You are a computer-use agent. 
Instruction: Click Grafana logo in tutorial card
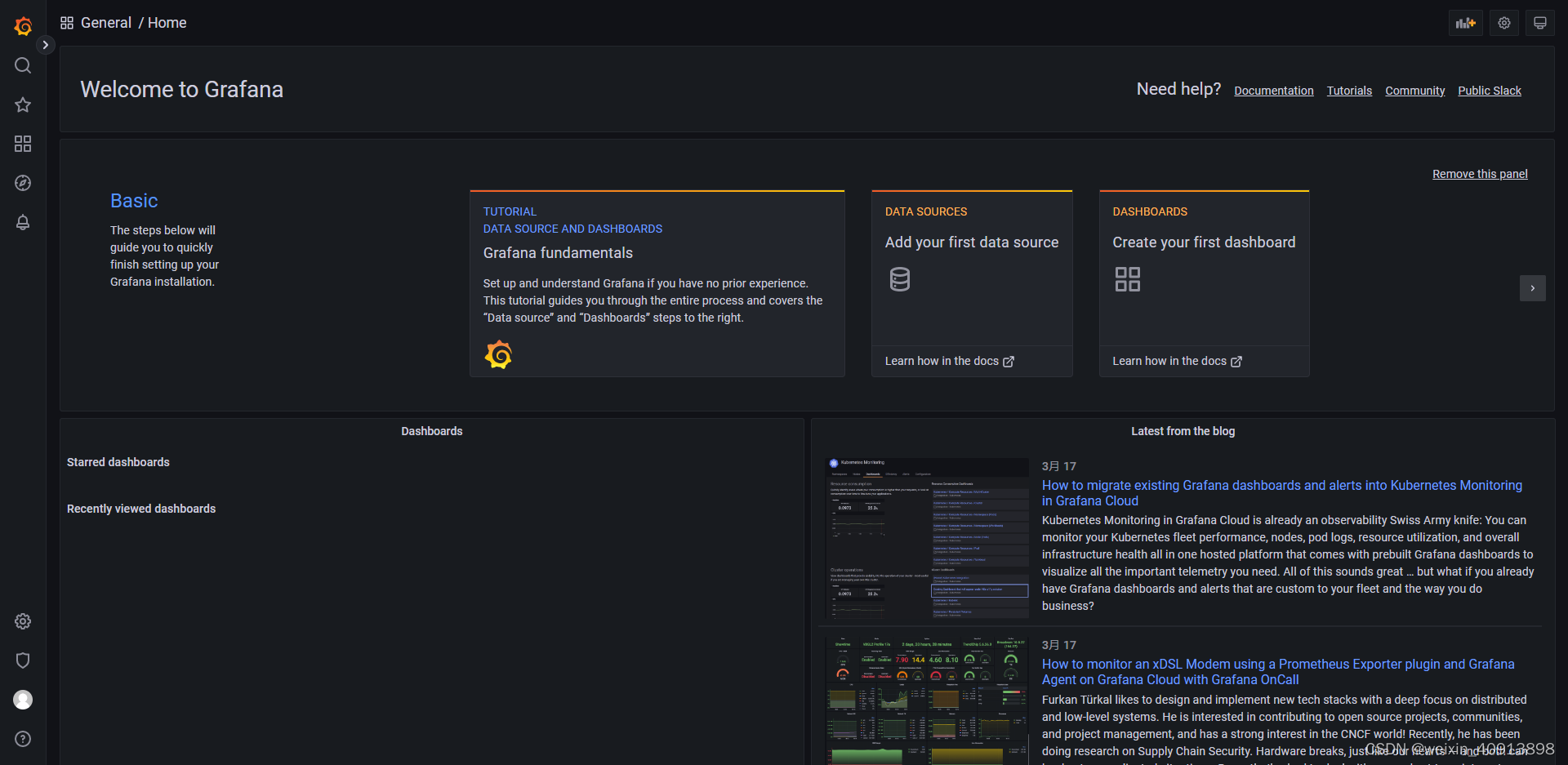tap(498, 355)
